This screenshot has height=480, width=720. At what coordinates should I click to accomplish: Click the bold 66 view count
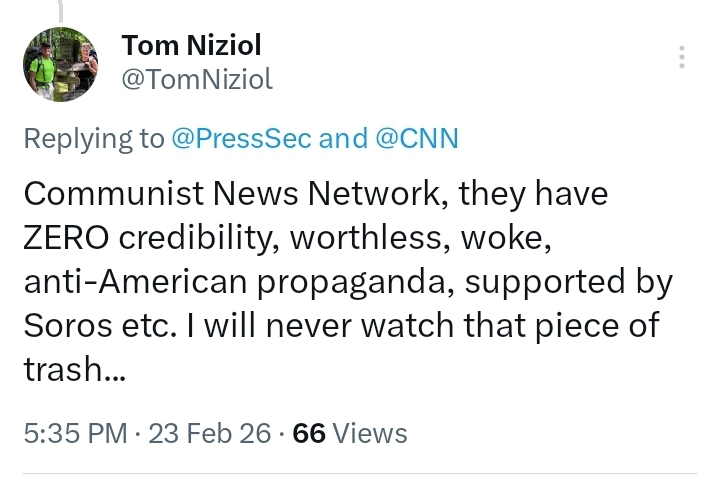click(309, 433)
